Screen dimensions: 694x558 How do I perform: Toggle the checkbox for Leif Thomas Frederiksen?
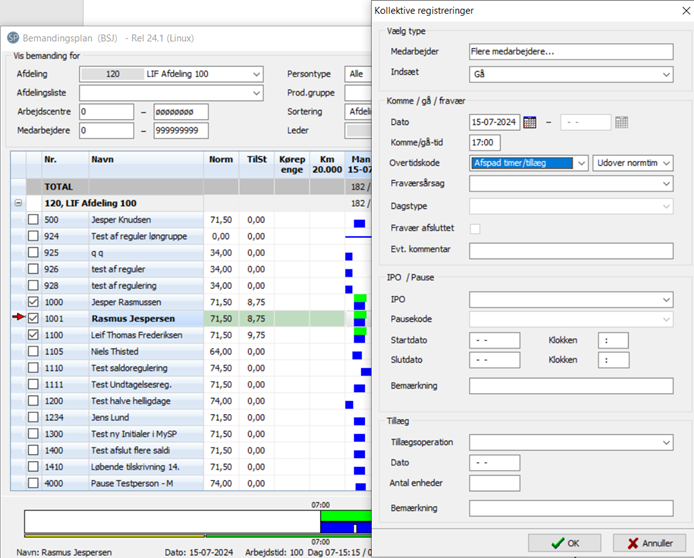[x=34, y=335]
